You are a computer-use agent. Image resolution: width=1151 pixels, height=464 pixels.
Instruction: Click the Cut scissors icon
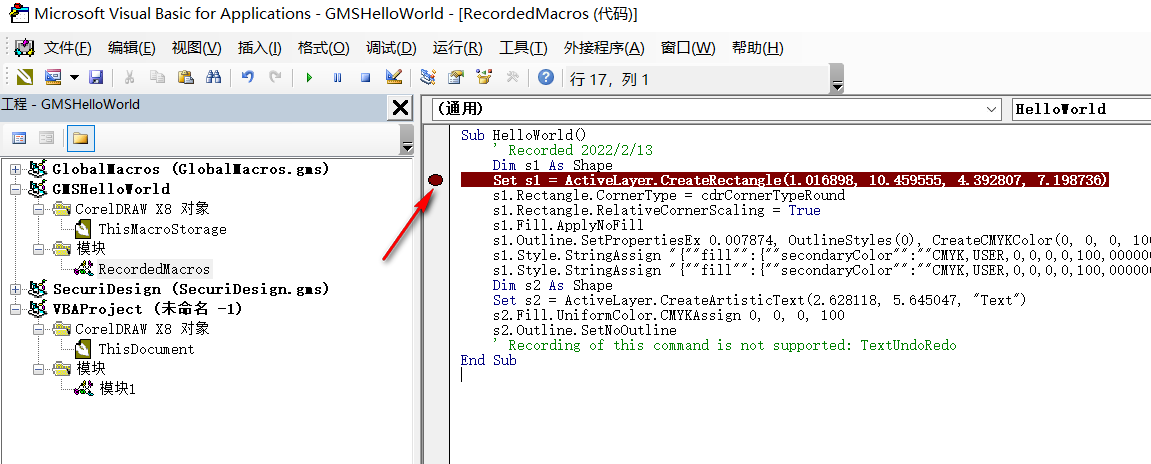click(x=129, y=76)
